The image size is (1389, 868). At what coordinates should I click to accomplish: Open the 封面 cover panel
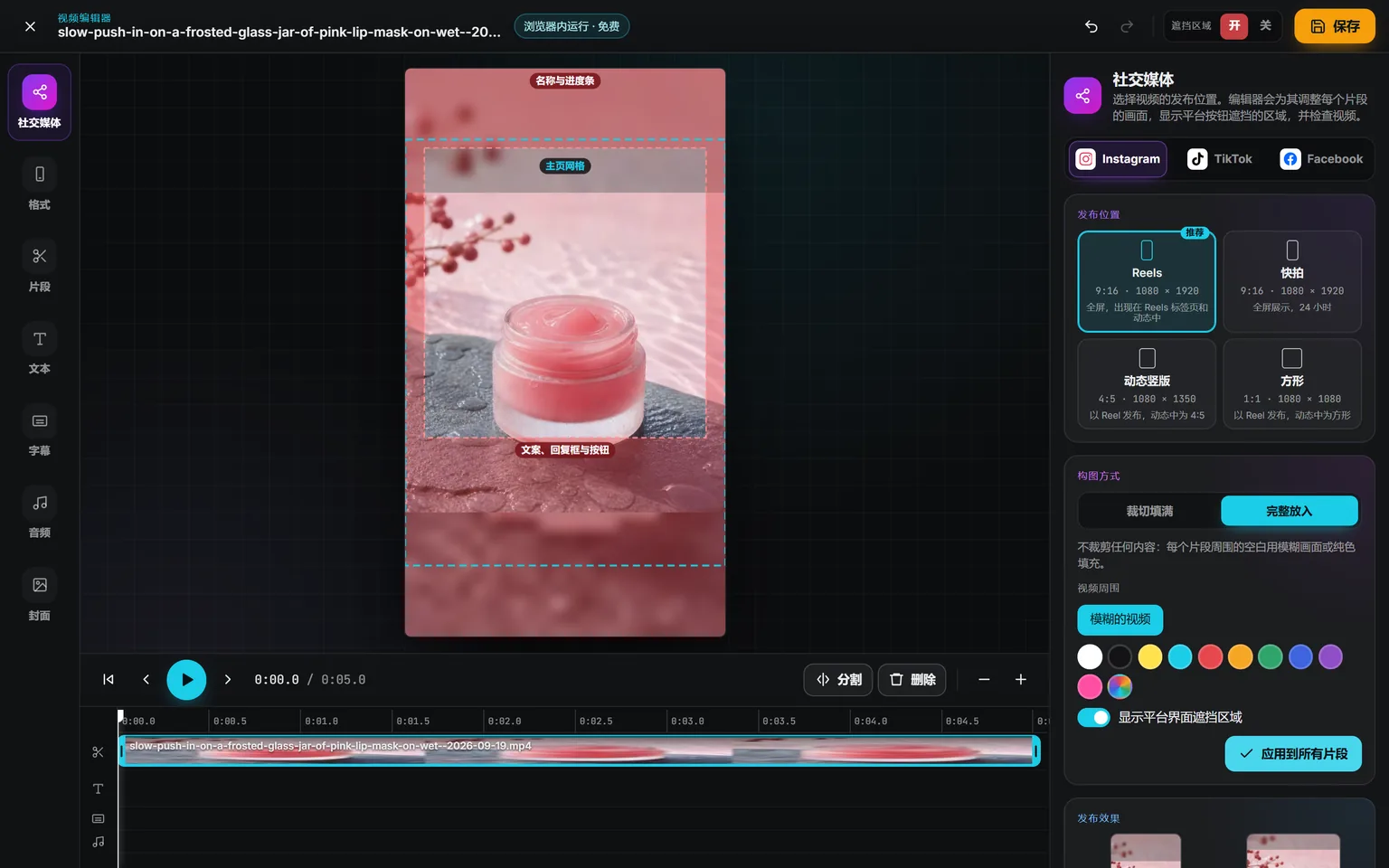(40, 597)
